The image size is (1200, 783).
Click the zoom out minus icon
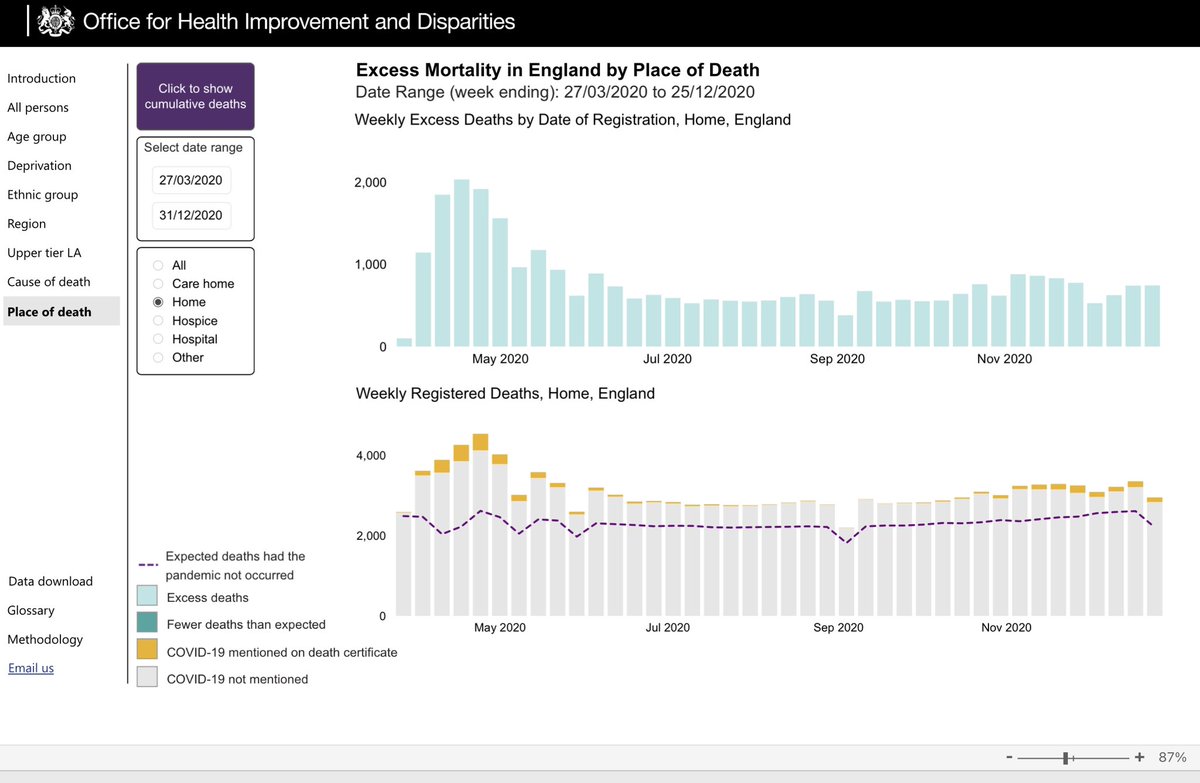(x=1009, y=757)
